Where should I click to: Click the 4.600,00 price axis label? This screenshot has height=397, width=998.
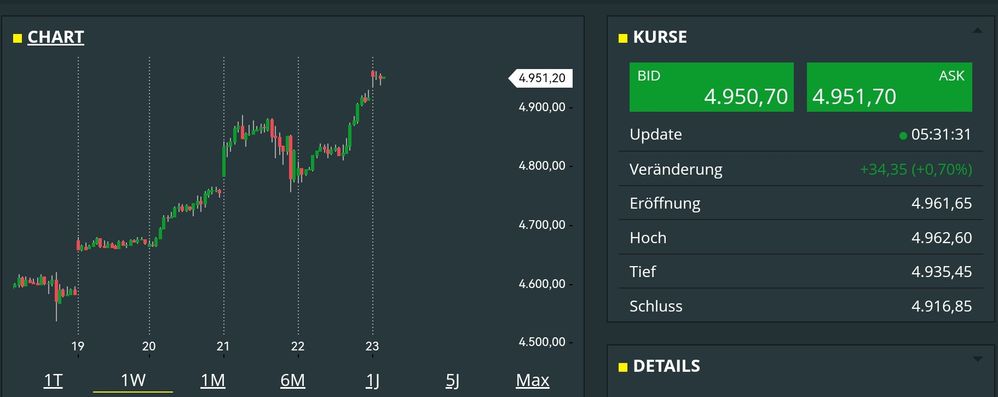(x=542, y=284)
